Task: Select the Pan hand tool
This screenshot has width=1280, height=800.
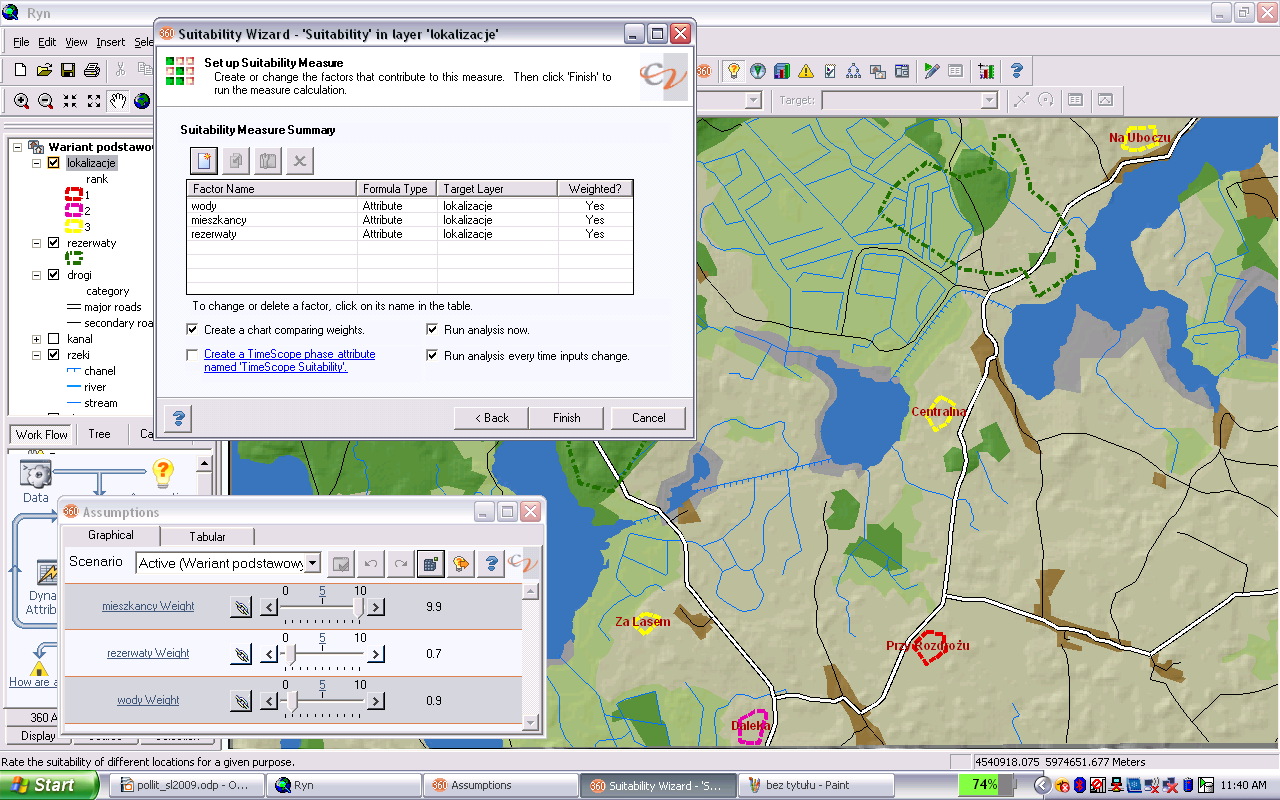Action: (x=118, y=101)
